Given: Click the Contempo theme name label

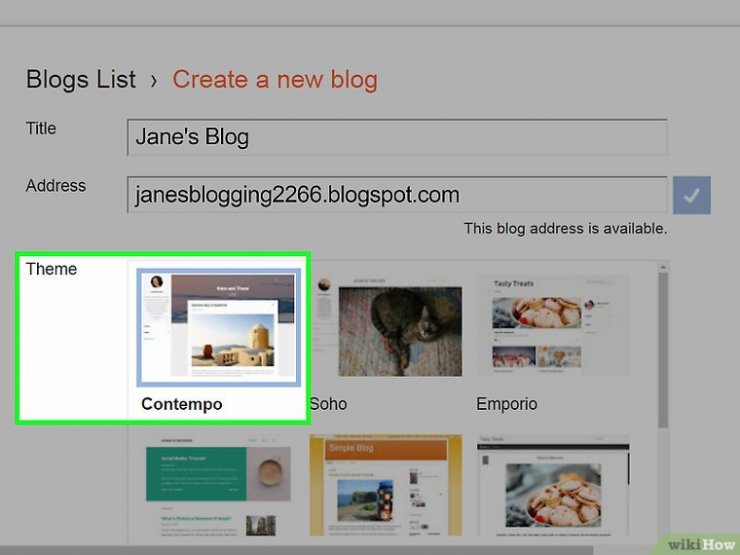Looking at the screenshot, I should tap(182, 404).
